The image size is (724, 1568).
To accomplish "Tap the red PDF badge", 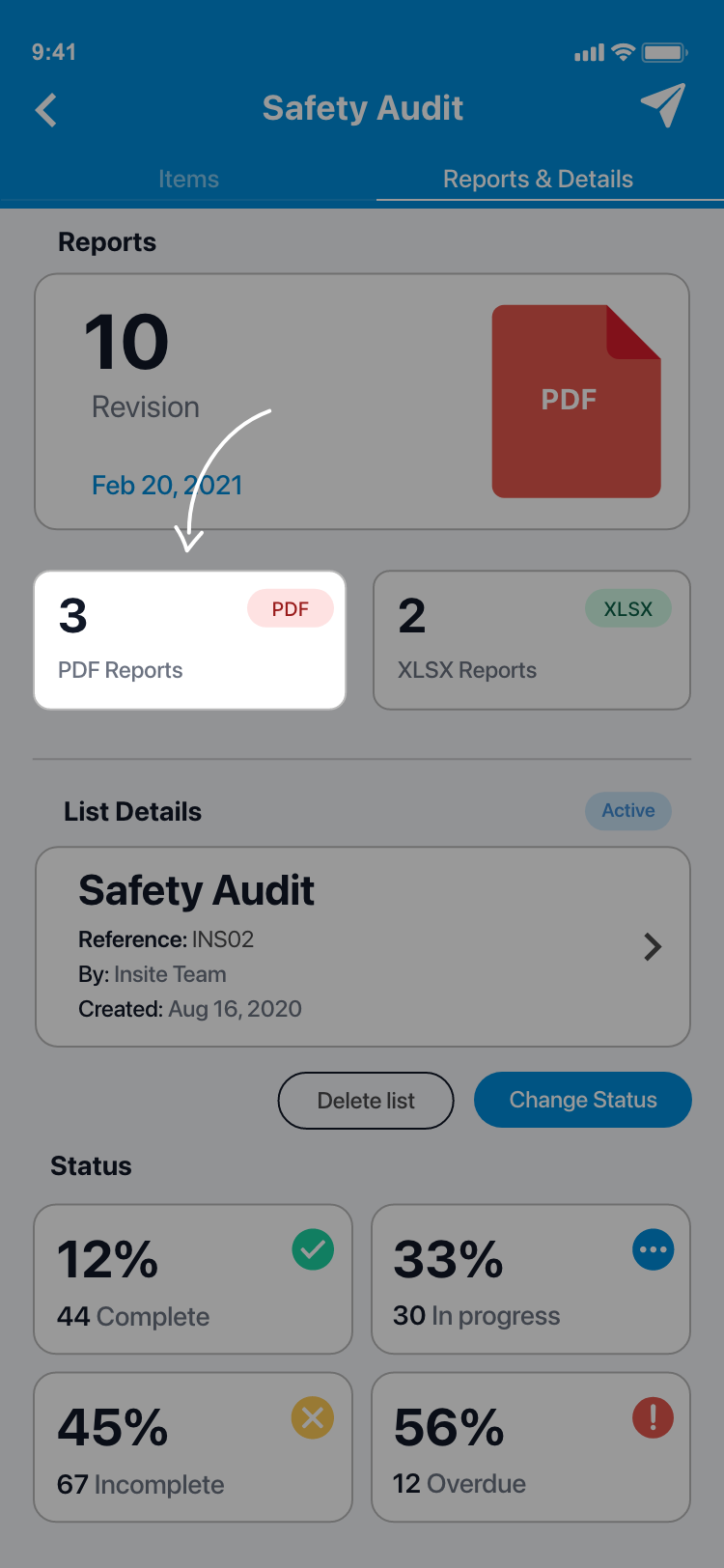I will (x=290, y=609).
